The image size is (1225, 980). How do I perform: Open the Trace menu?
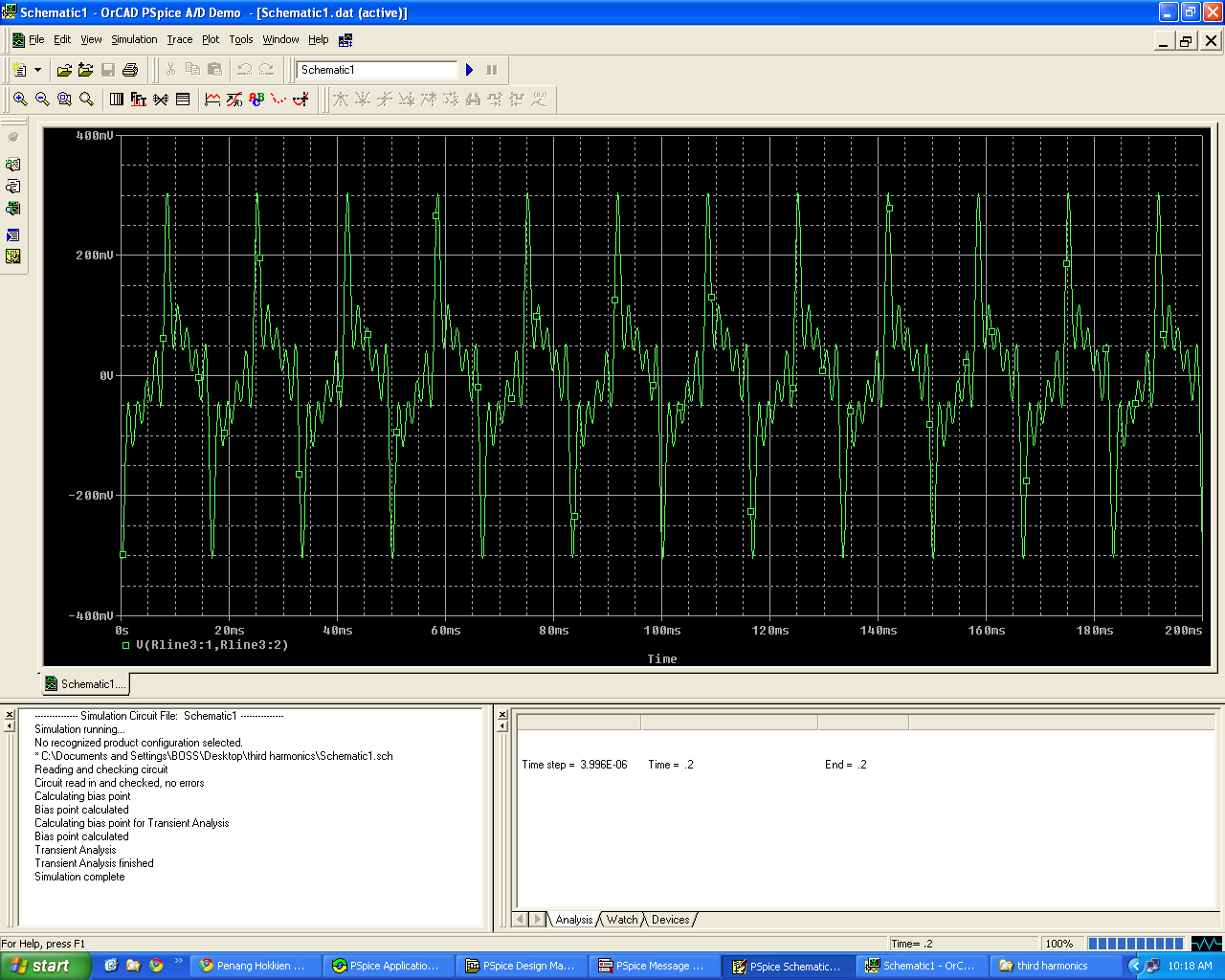click(x=180, y=39)
